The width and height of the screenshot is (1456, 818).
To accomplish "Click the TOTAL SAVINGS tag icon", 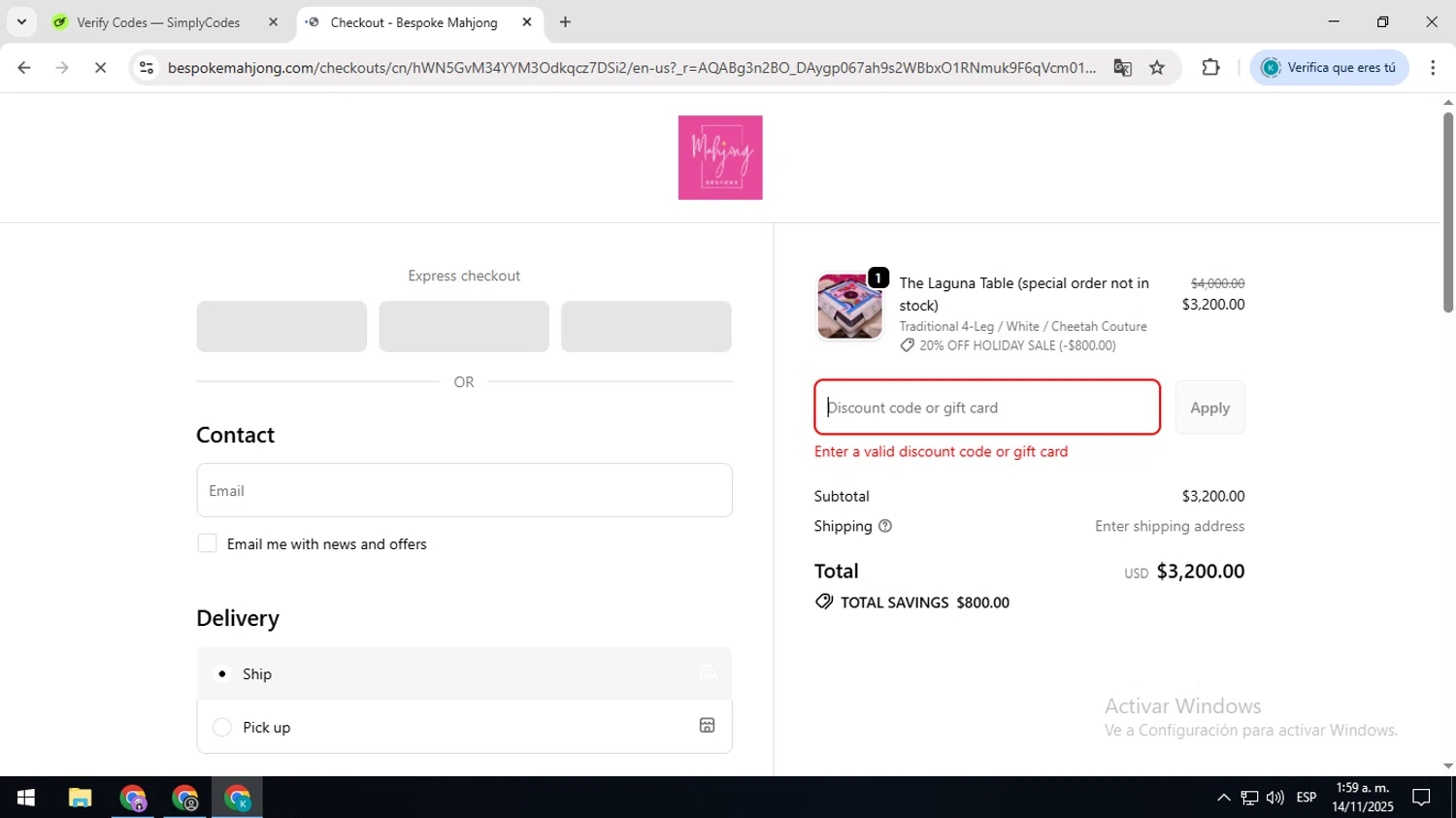I will pos(824,602).
